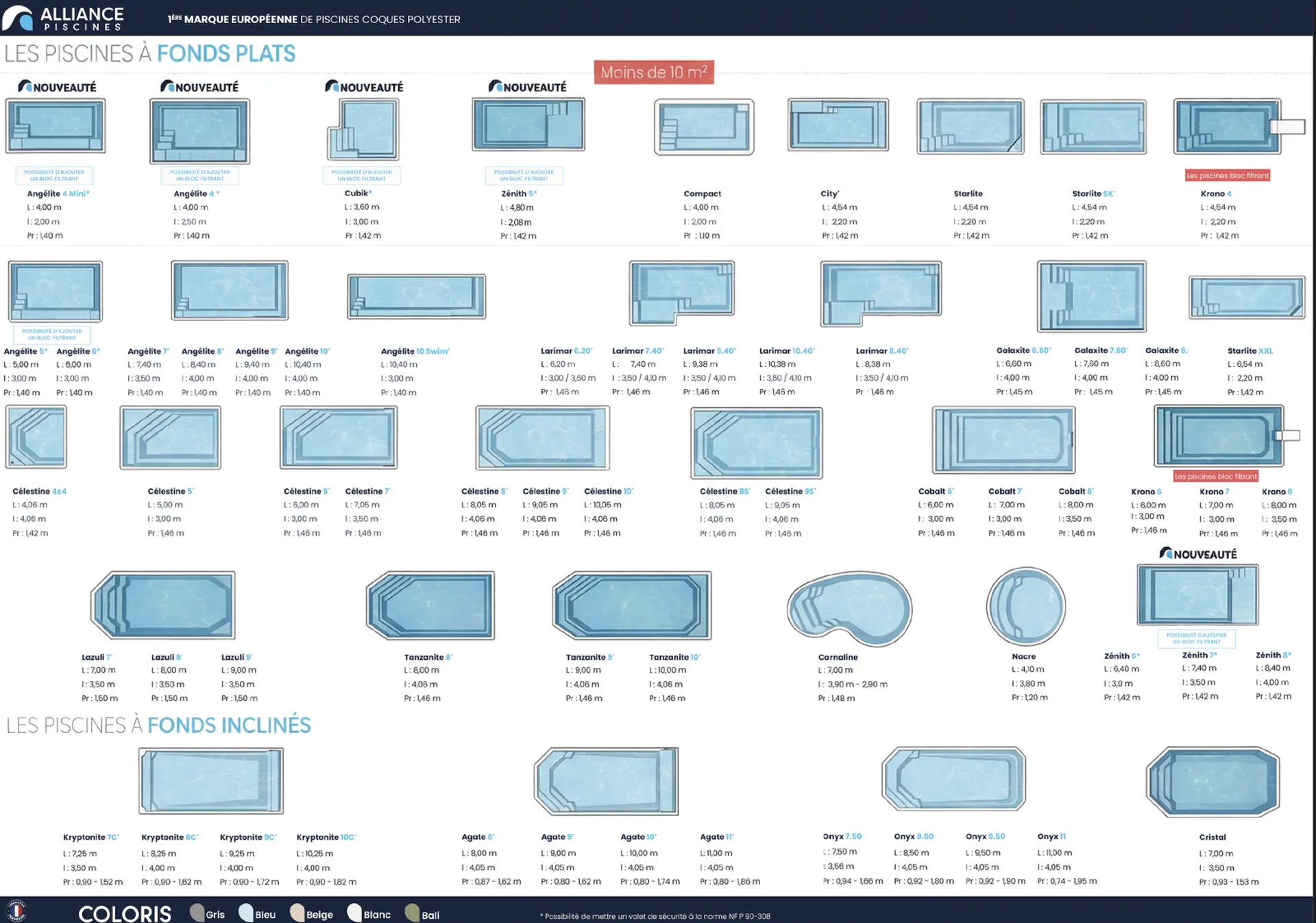Screen dimensions: 1316x923
Task: Select the Bali color swatch
Action: [x=412, y=913]
